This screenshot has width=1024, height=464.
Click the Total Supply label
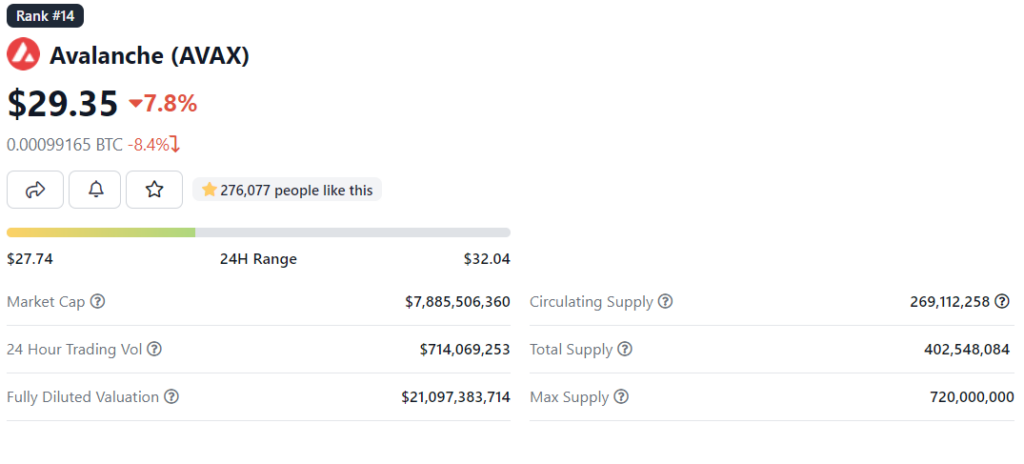571,350
